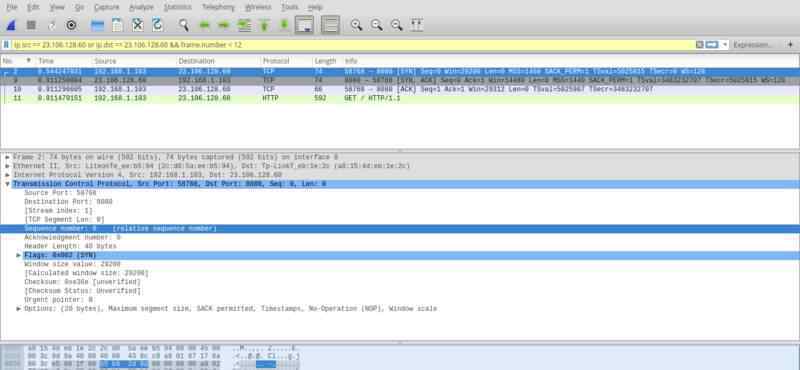
Task: Open the View menu
Action: (57, 7)
